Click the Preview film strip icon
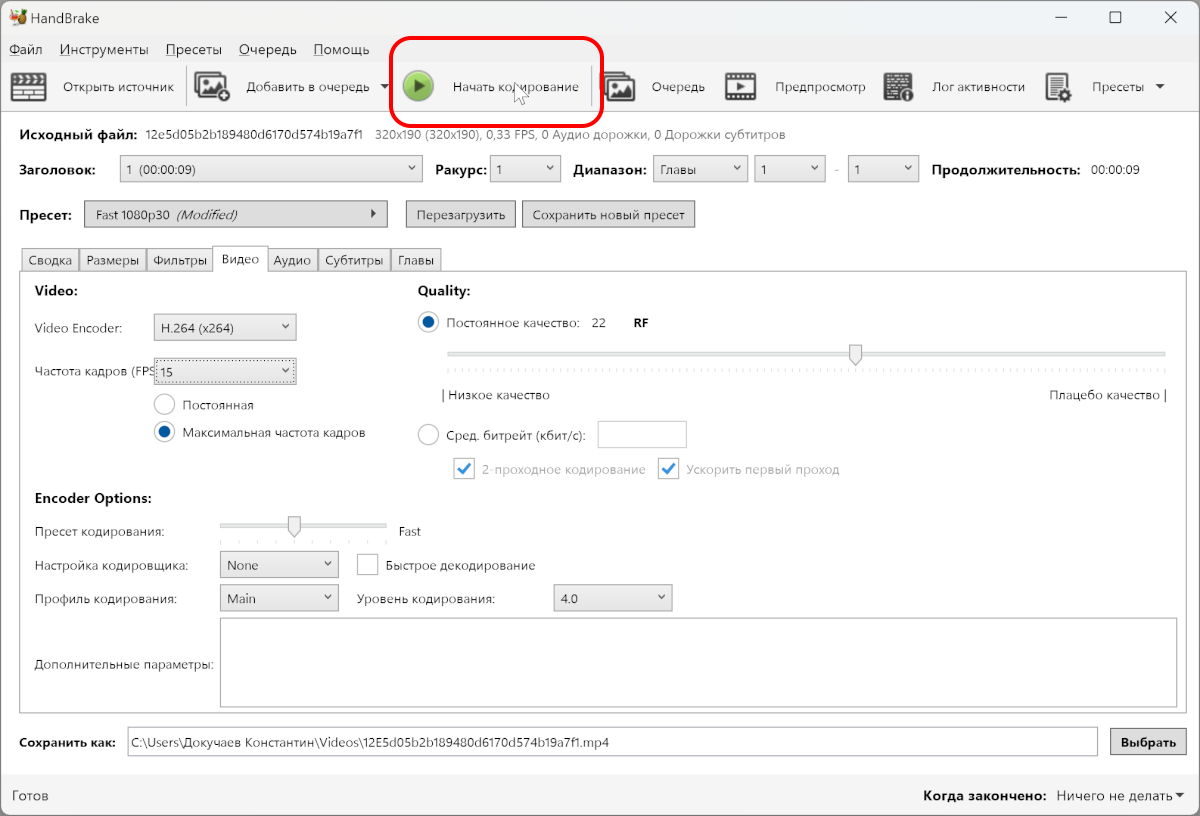1200x816 pixels. pos(741,87)
